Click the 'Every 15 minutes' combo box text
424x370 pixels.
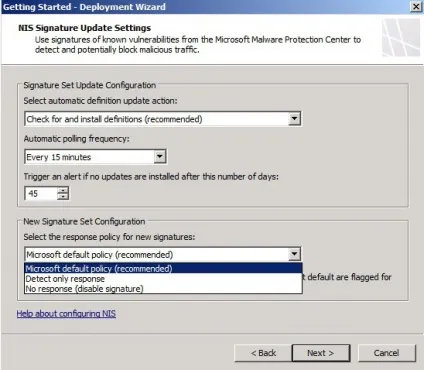(x=59, y=157)
